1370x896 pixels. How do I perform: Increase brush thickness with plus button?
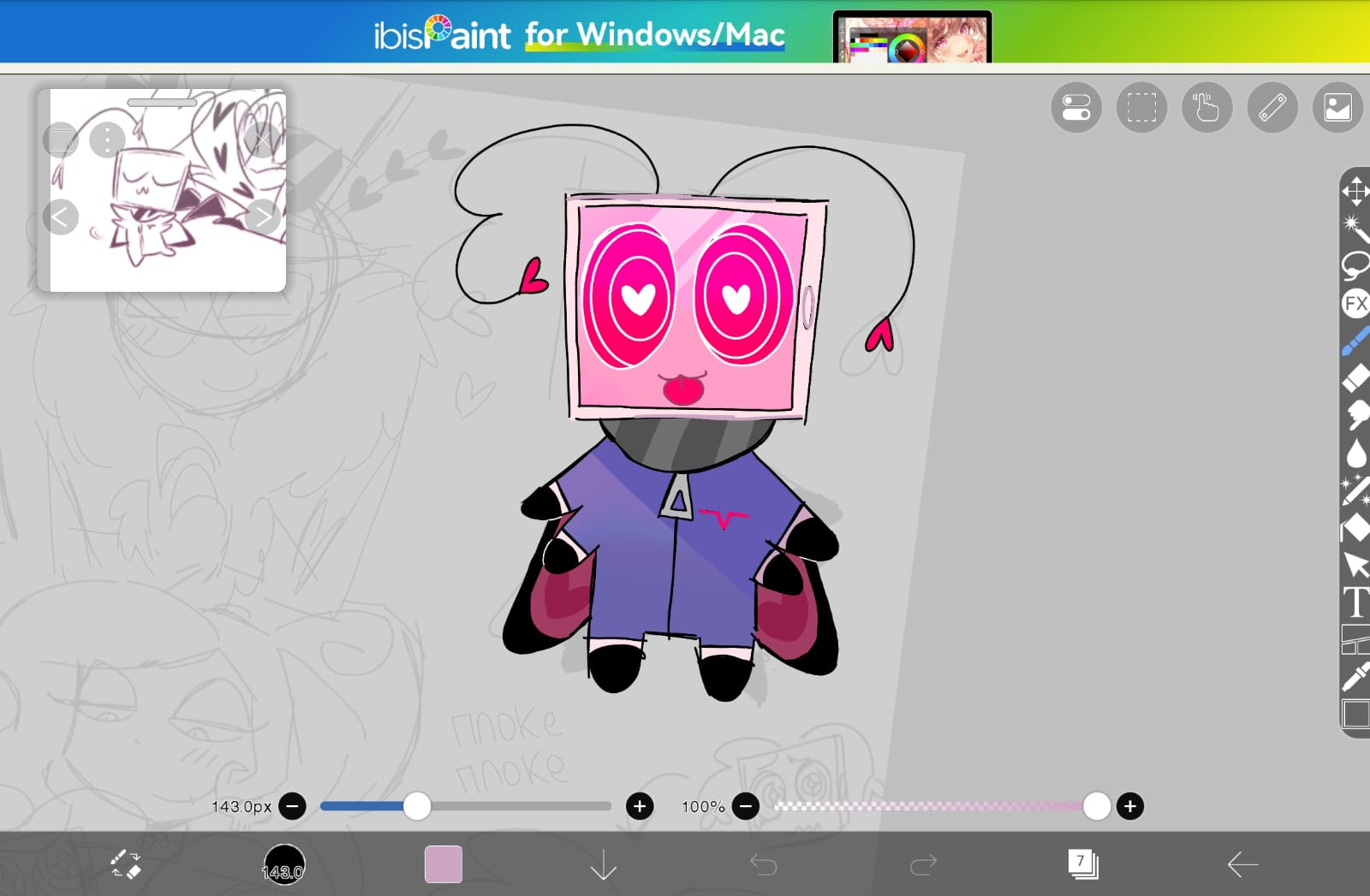[x=640, y=806]
